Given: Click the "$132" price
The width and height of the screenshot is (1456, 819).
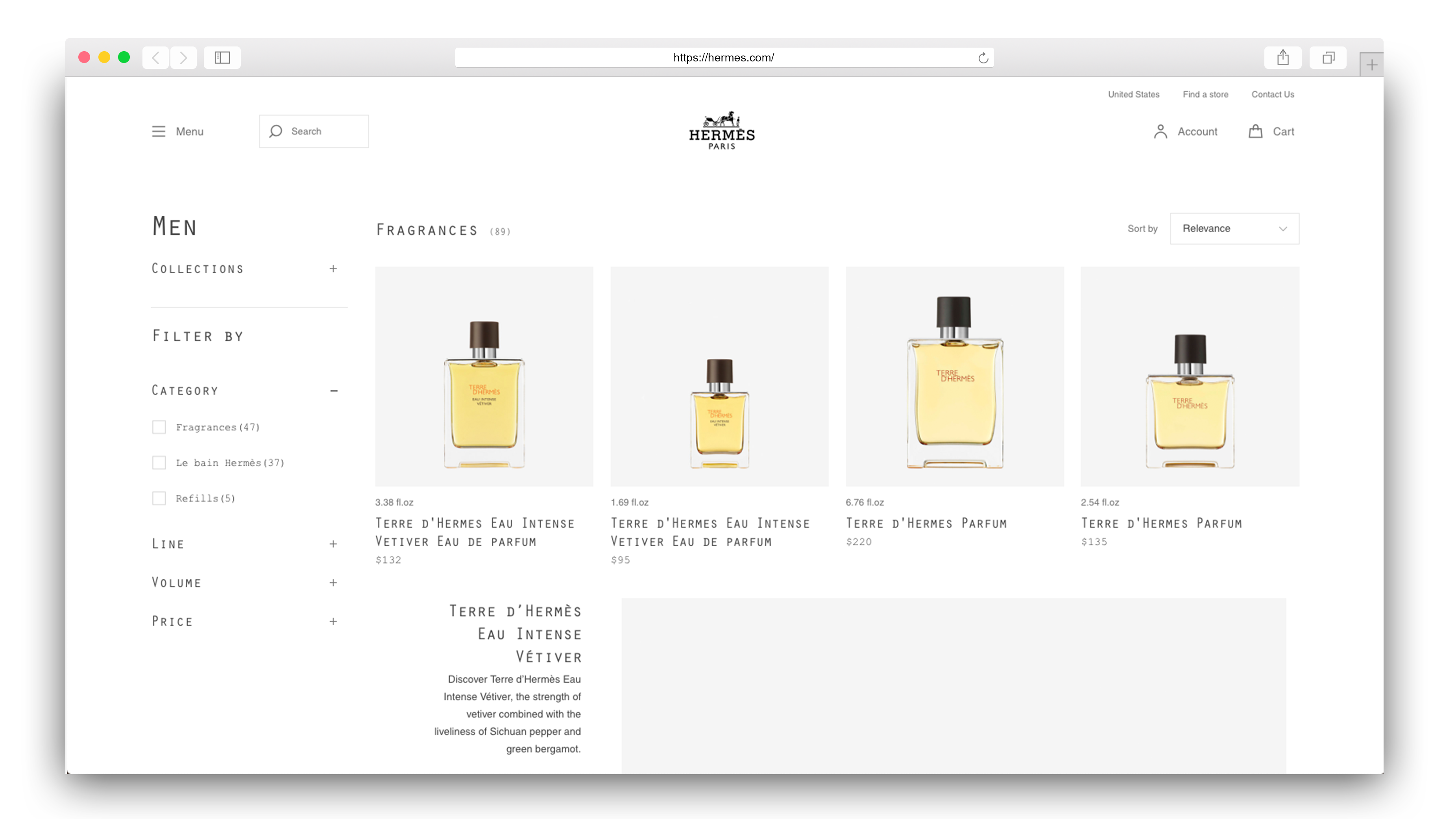Looking at the screenshot, I should click(388, 560).
